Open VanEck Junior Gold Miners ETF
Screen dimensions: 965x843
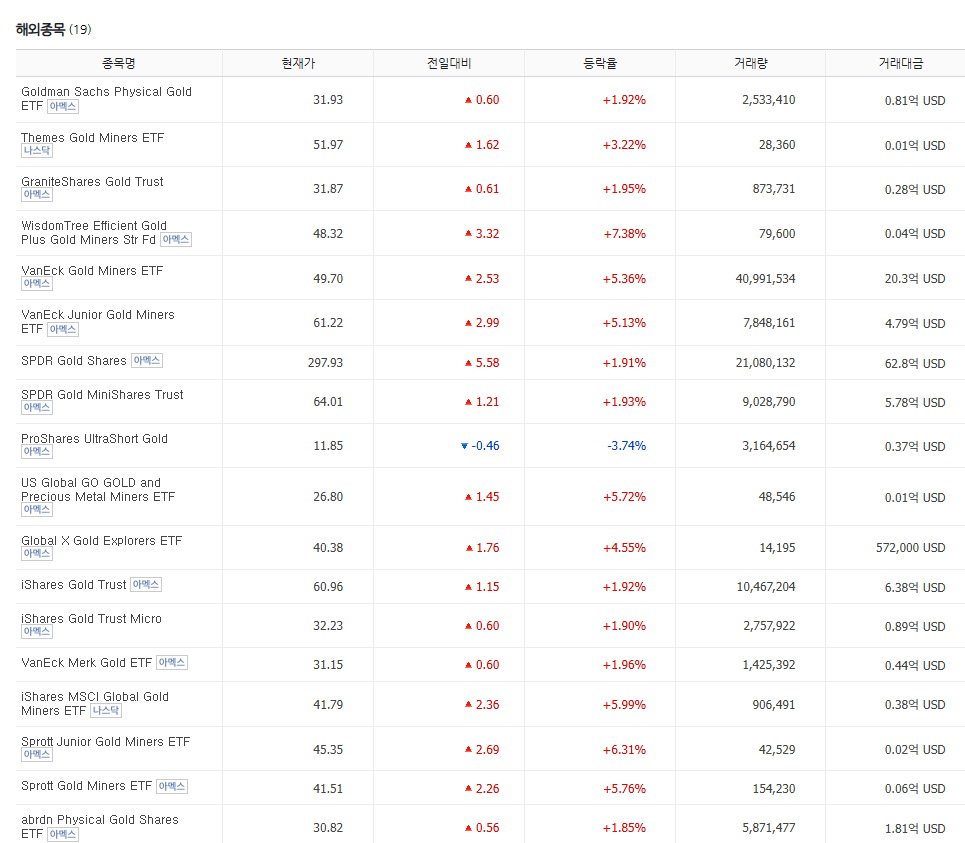98,321
